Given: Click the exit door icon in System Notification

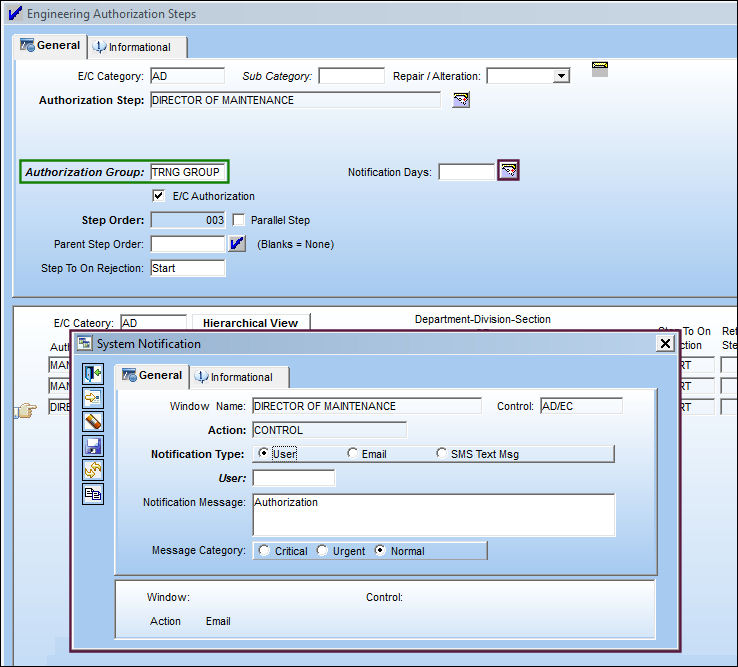Looking at the screenshot, I should click(x=93, y=374).
